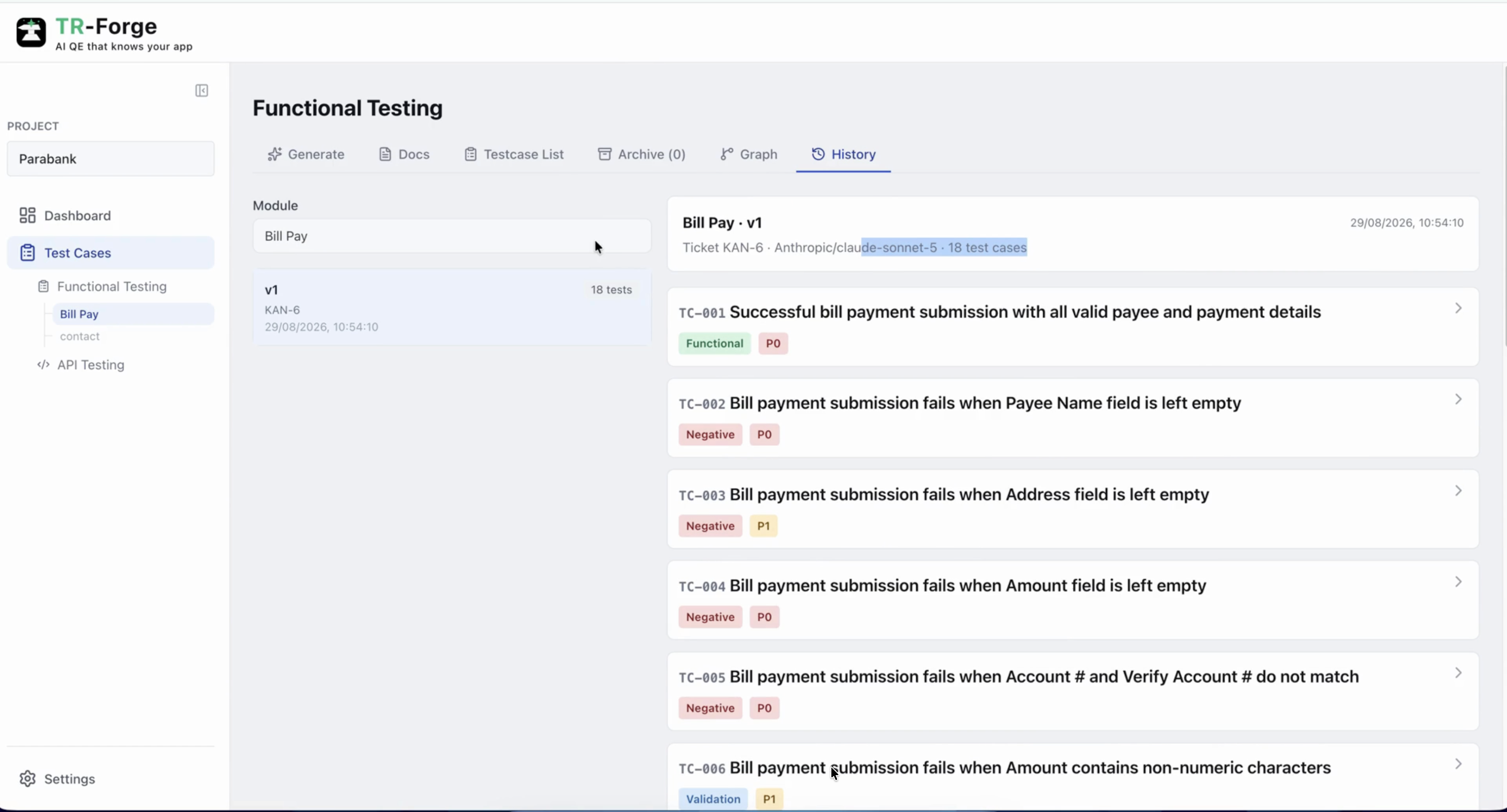Click the Bill Pay · v1 header card
Image resolution: width=1507 pixels, height=812 pixels.
pos(1073,234)
